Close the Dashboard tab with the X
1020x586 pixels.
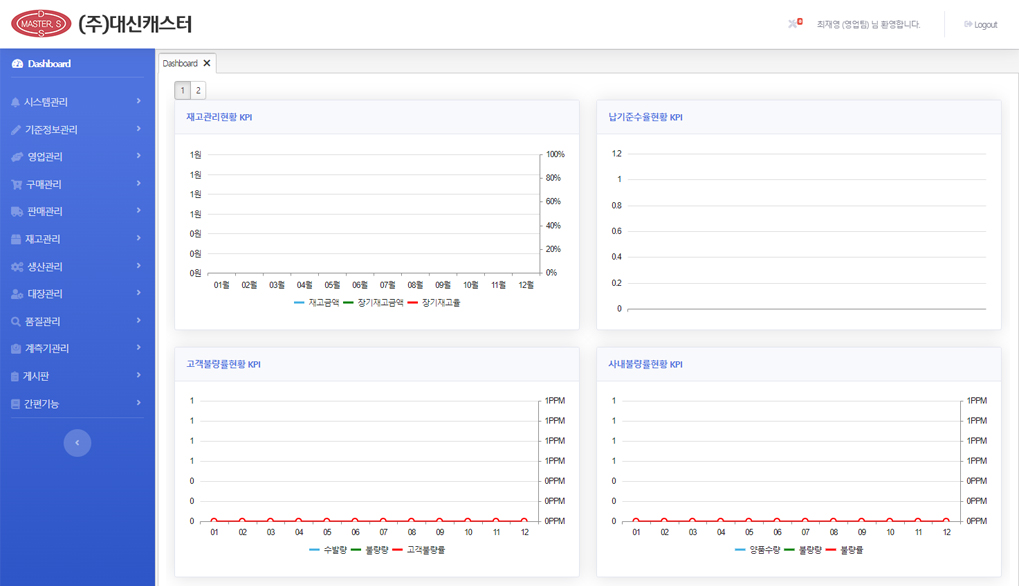[x=207, y=63]
